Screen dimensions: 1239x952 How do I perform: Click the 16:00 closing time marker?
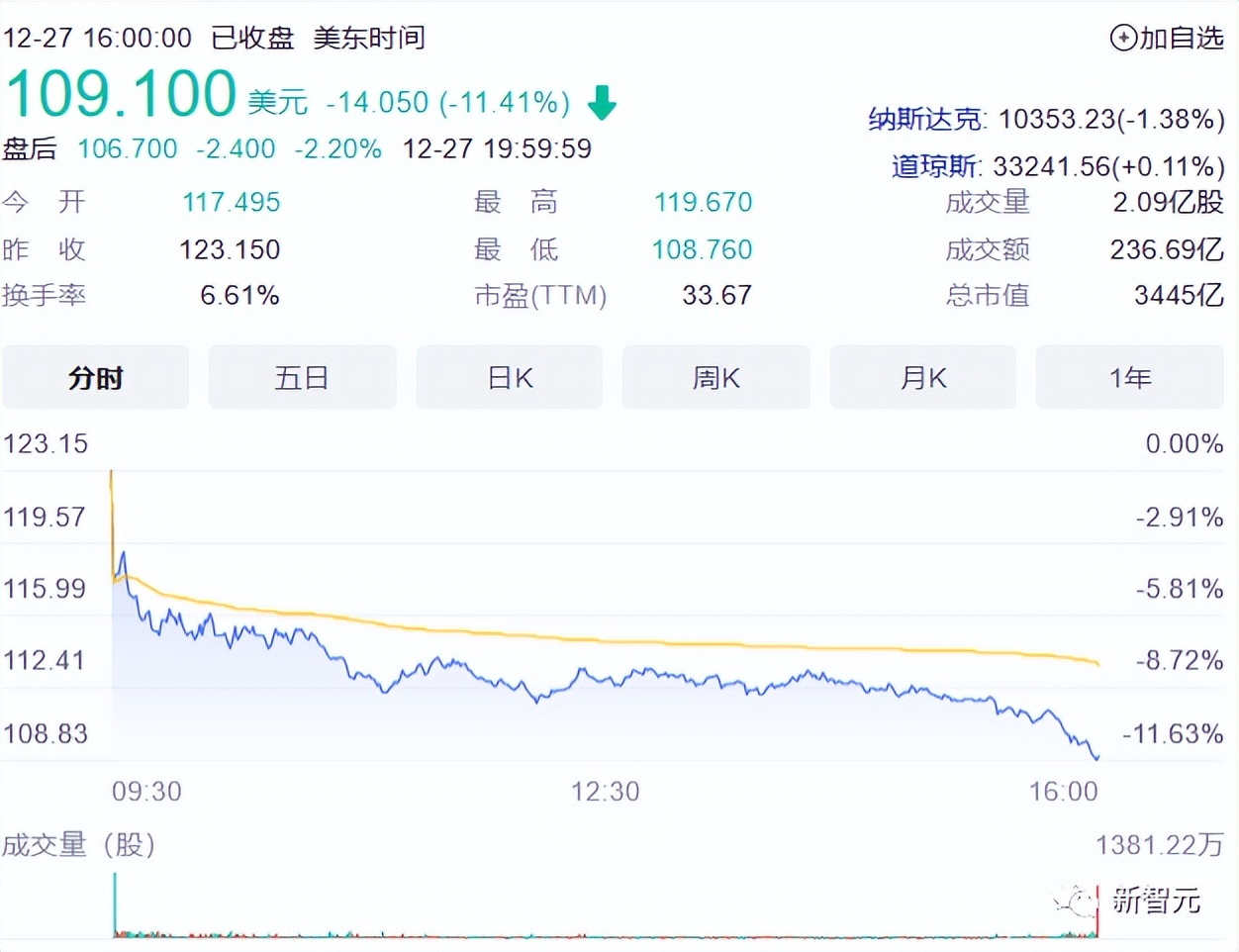click(1063, 792)
